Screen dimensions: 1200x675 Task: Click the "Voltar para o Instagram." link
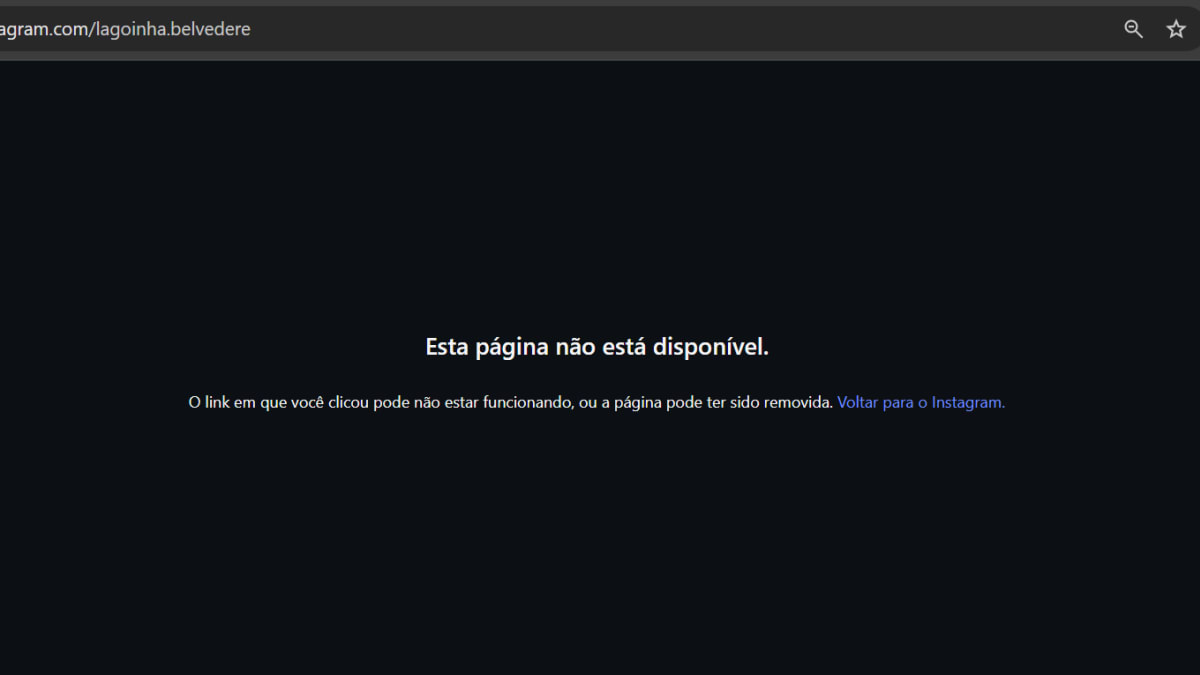[920, 402]
